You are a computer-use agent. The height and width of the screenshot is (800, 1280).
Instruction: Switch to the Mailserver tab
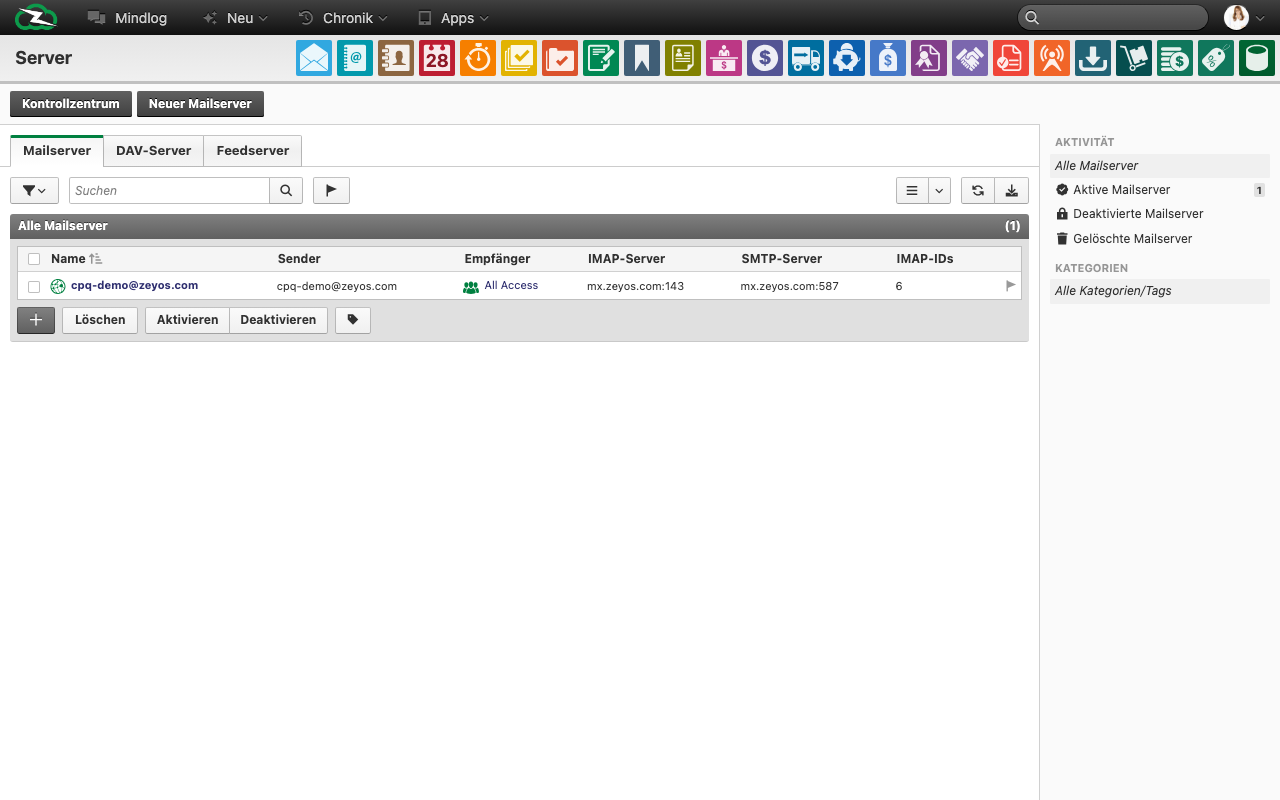(x=57, y=151)
